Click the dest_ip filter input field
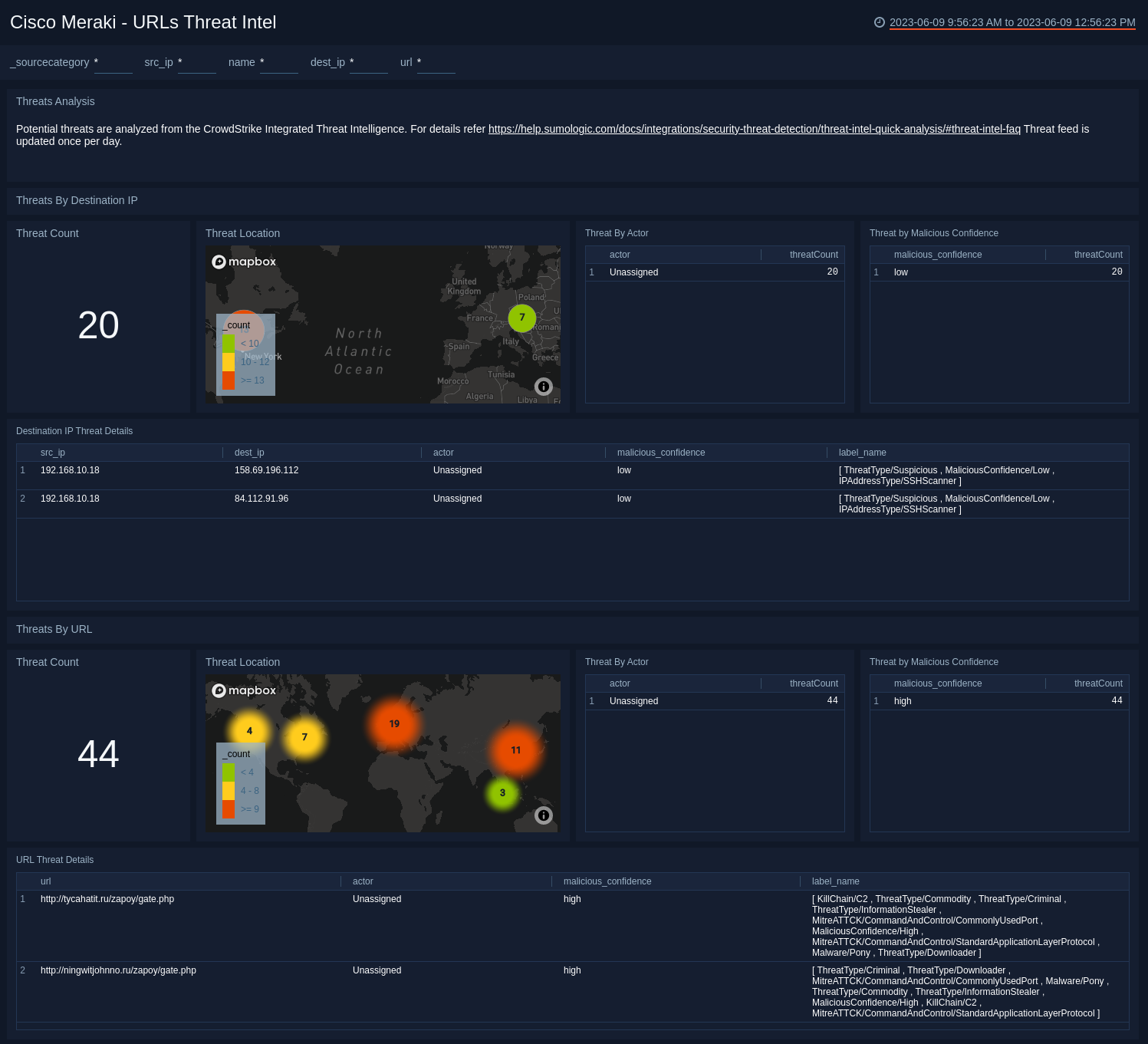Viewport: 1148px width, 1044px height. [369, 65]
